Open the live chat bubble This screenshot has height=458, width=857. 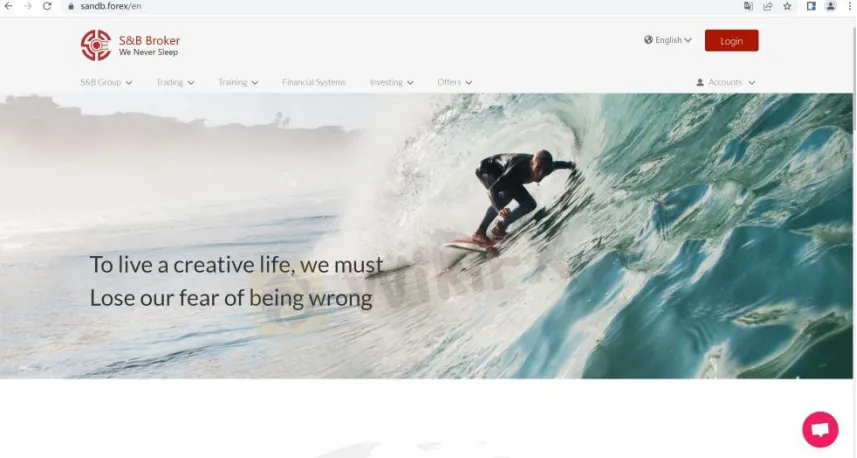click(x=820, y=430)
